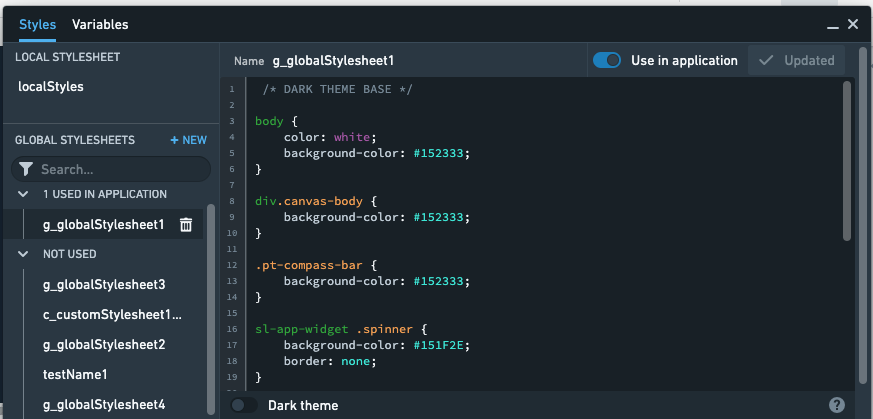Select g_globalStylesheet3 in the list
This screenshot has width=873, height=419.
tap(104, 284)
